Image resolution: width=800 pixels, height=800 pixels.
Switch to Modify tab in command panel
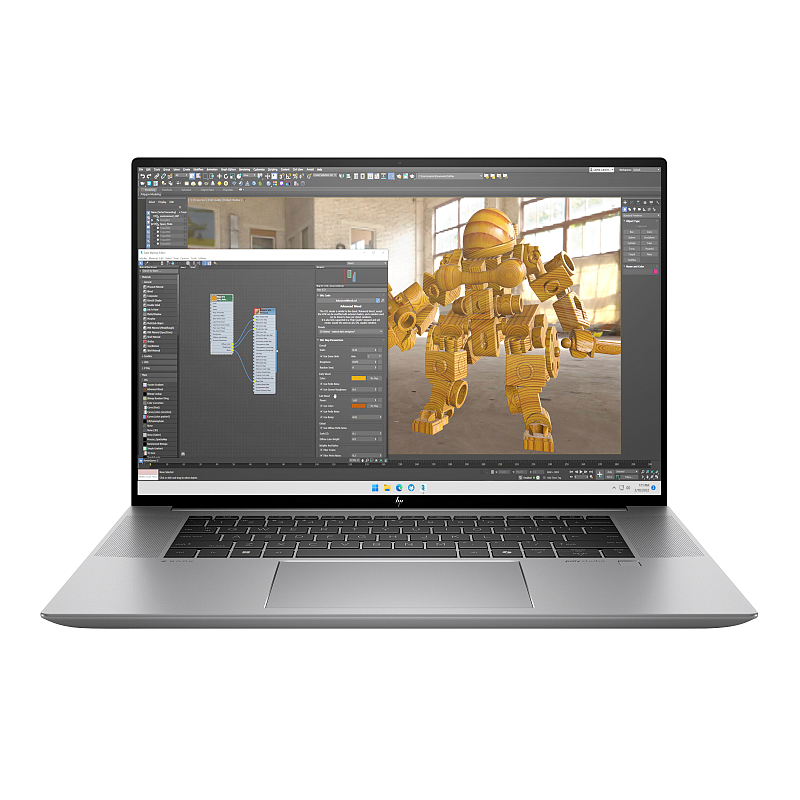pos(632,202)
